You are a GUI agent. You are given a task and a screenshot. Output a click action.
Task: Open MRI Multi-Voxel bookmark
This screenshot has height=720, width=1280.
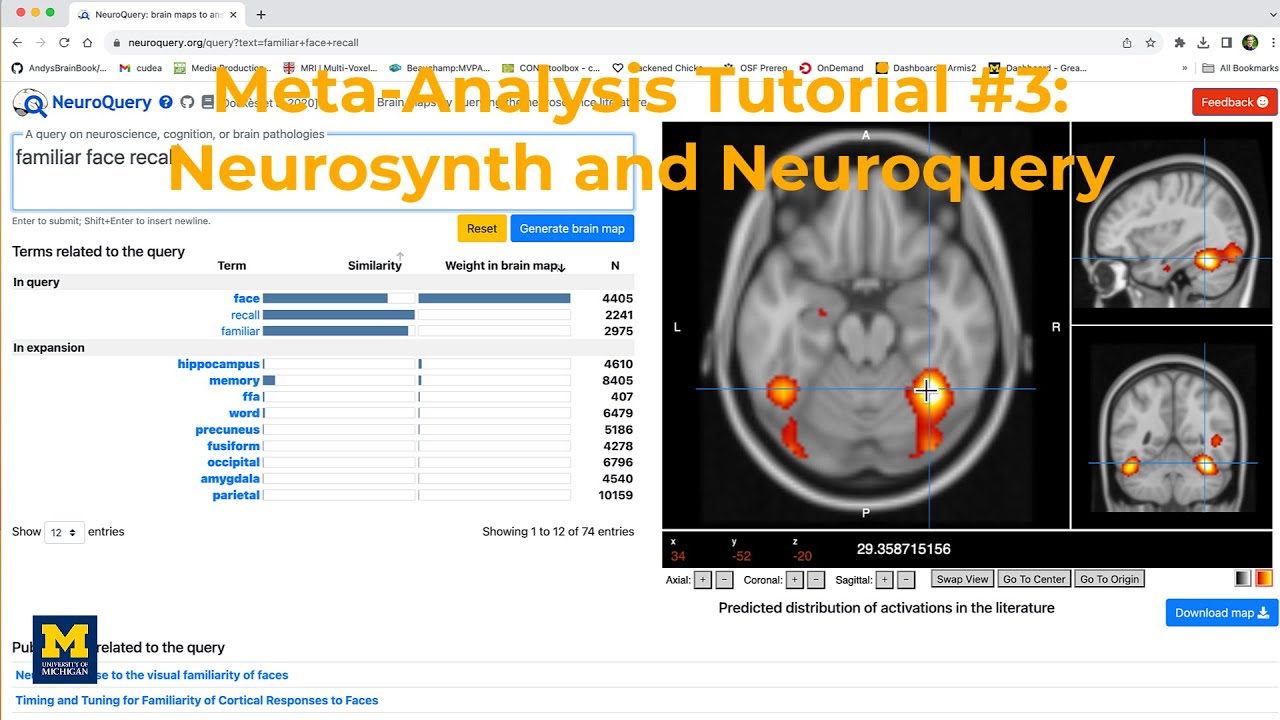tap(330, 68)
